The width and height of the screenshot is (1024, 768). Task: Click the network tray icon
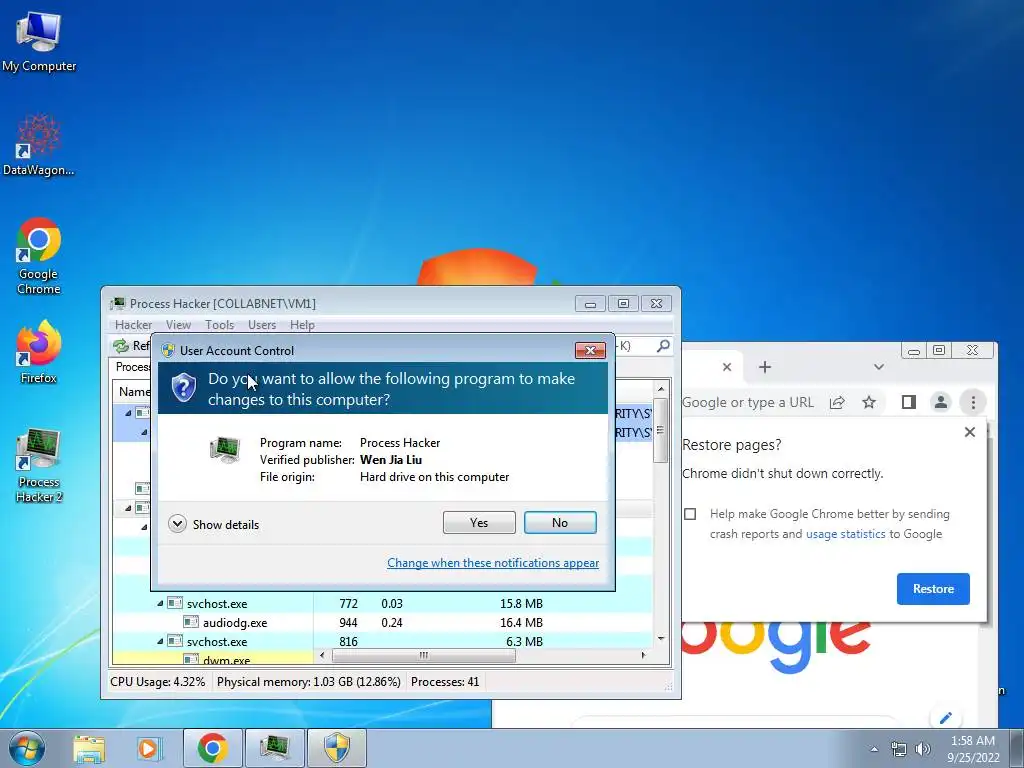click(x=899, y=749)
